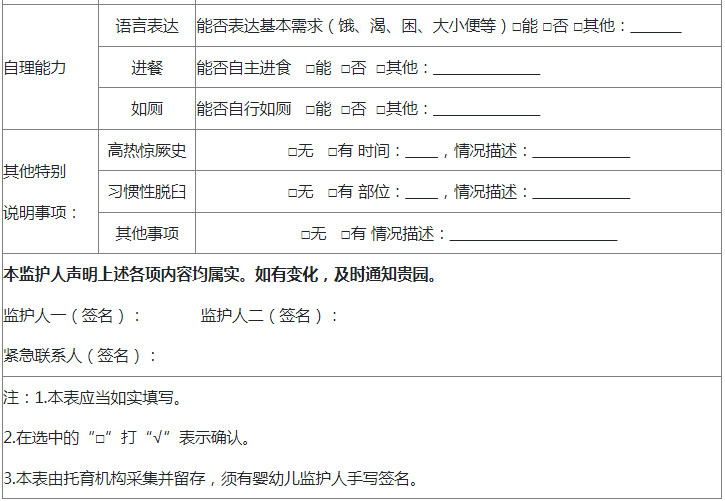The width and height of the screenshot is (725, 501).
Task: Click the 其他 blank line in 进餐 row
Action: coord(486,71)
